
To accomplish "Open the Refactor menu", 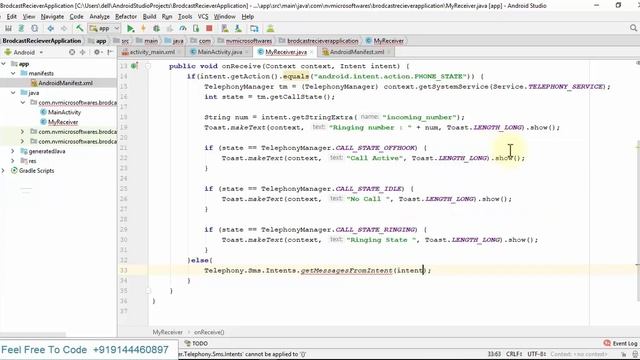I will click(126, 17).
